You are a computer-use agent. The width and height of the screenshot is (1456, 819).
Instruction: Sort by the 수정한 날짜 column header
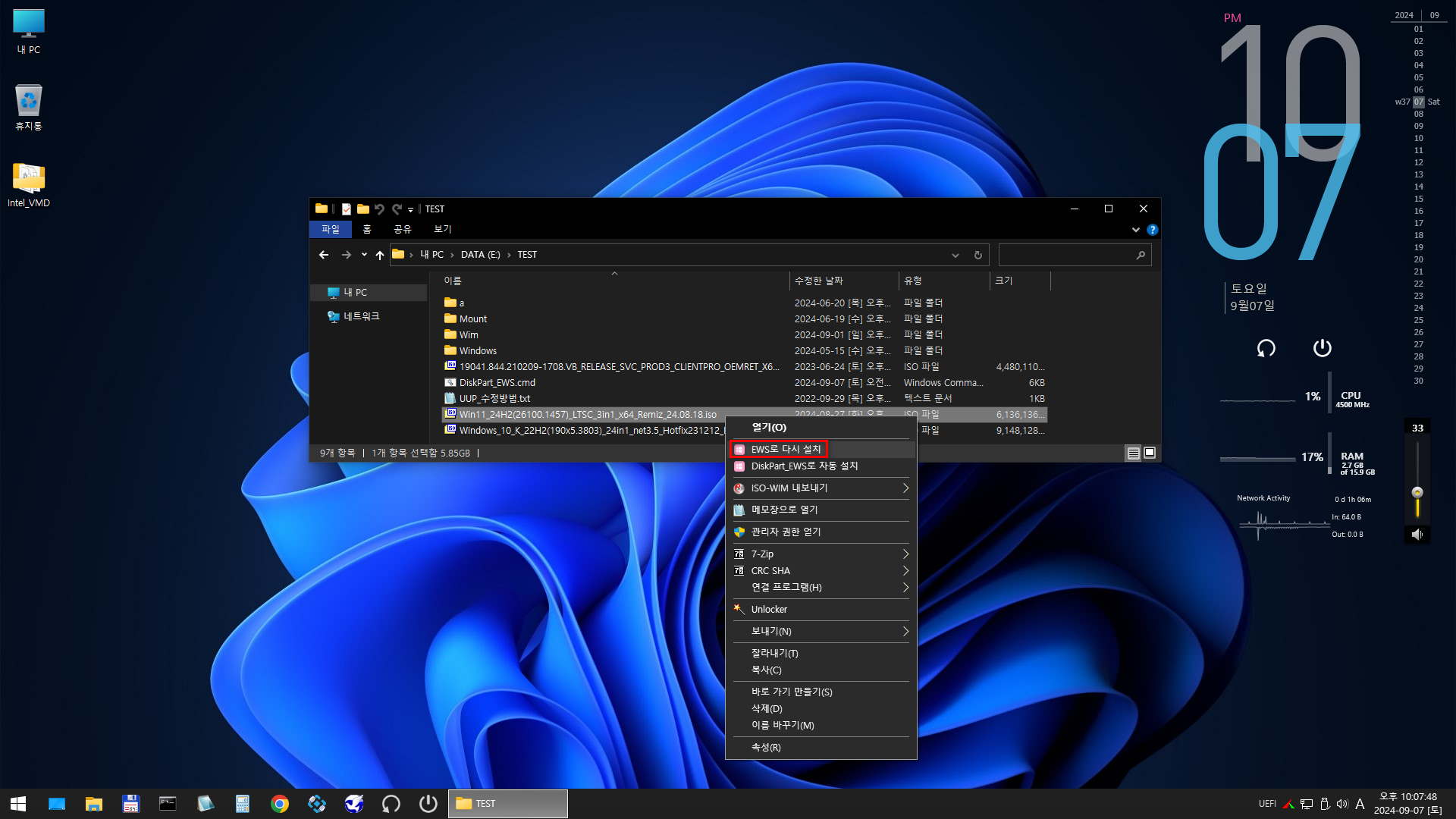(844, 281)
